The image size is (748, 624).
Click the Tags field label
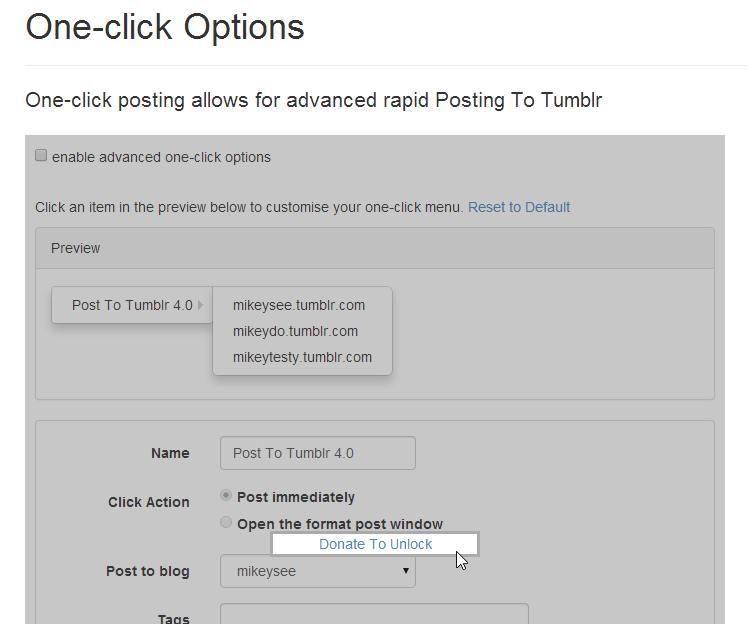tap(172, 618)
